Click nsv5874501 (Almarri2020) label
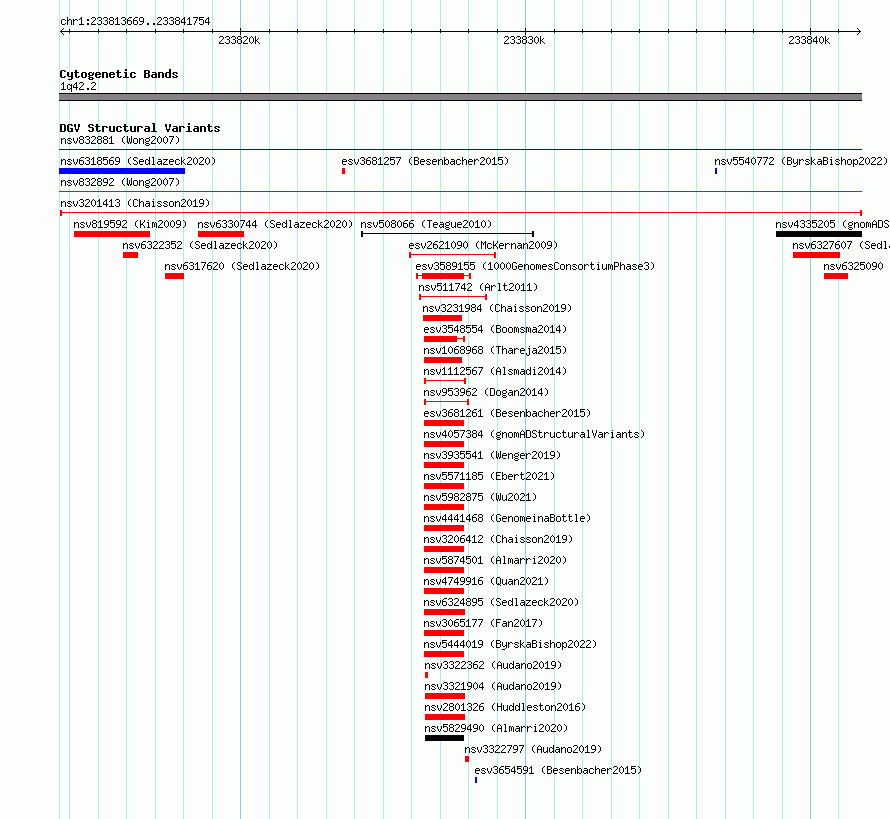The height and width of the screenshot is (819, 890). [495, 560]
